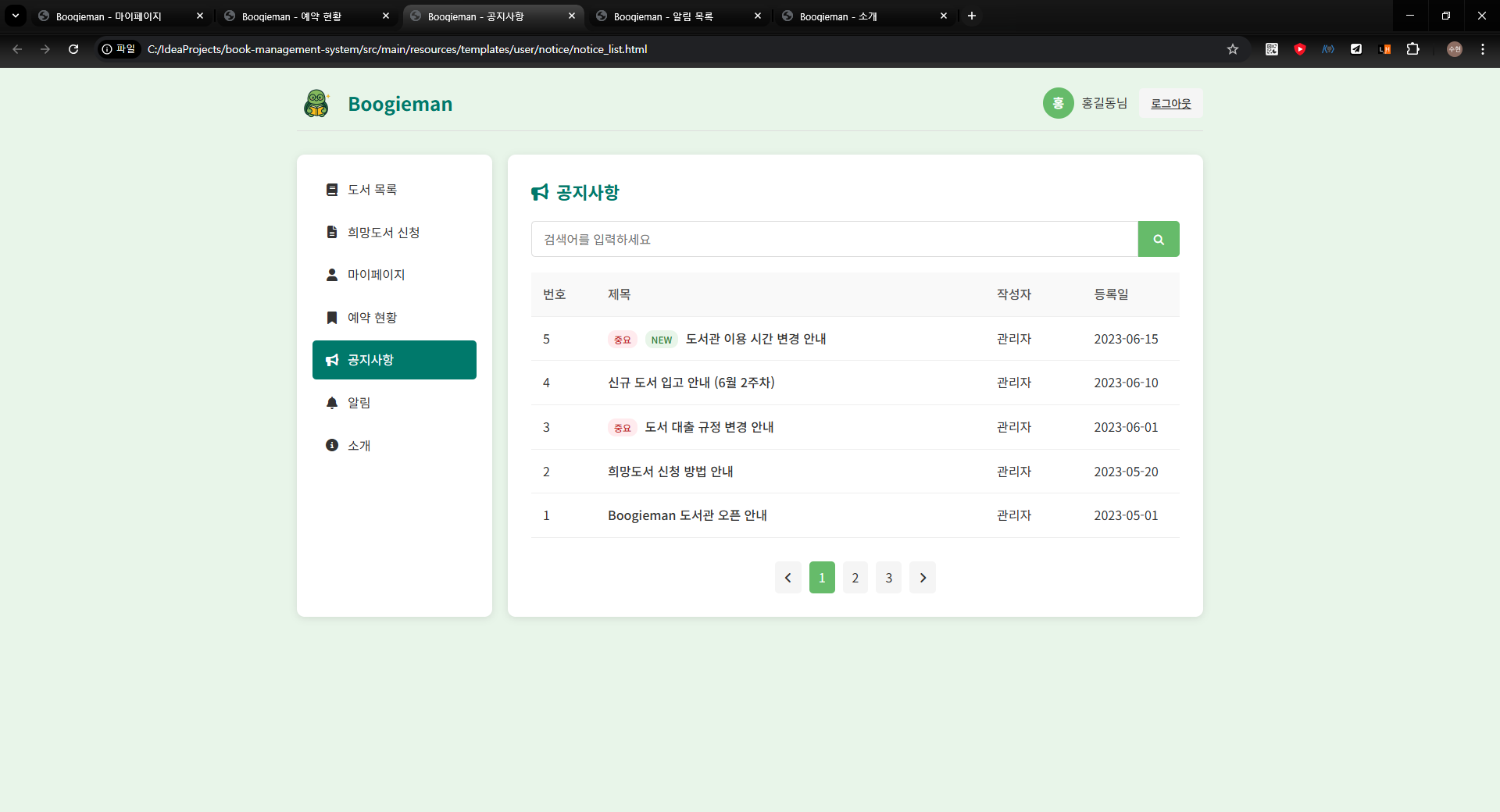The width and height of the screenshot is (1500, 812).
Task: Go to pagination page 2
Action: coord(855,578)
